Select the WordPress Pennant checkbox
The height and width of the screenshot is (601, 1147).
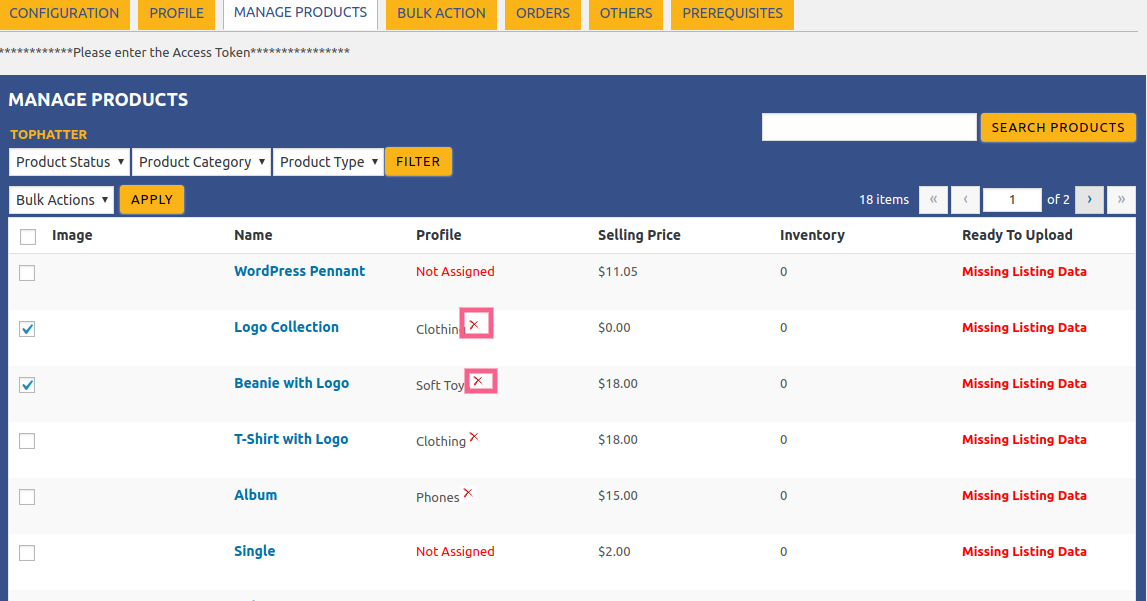[27, 273]
